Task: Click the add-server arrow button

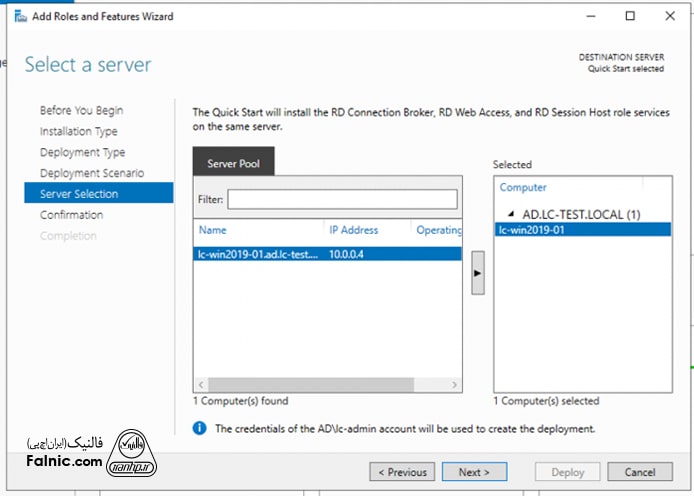Action: click(477, 271)
